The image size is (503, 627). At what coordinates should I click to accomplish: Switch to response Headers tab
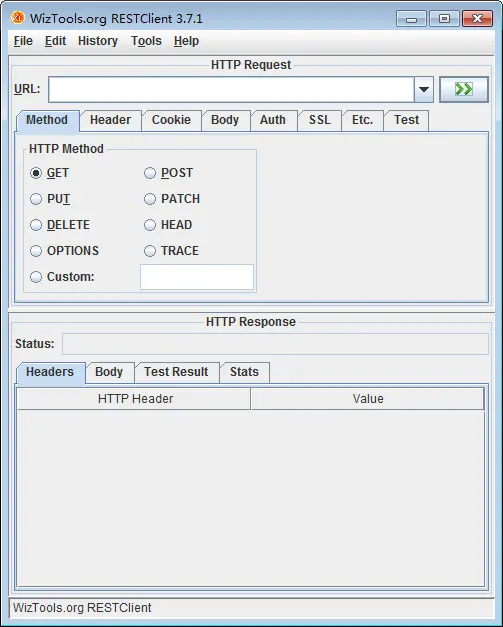coord(50,372)
